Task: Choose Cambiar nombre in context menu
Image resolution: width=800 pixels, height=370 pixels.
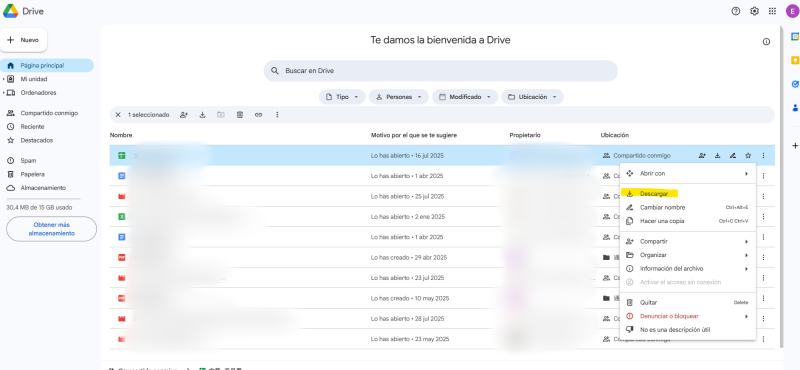Action: [x=688, y=208]
